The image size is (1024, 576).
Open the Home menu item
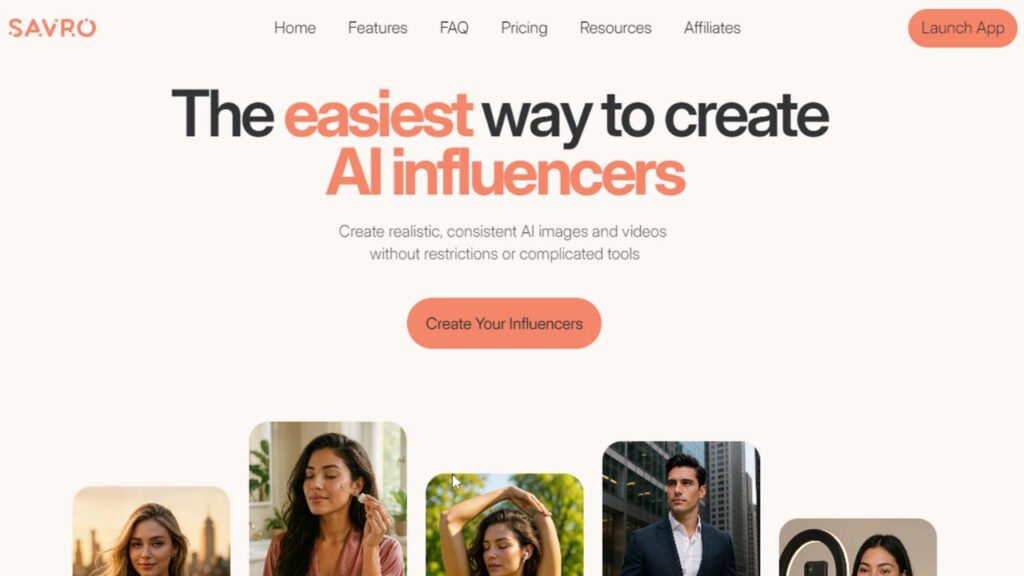tap(295, 28)
